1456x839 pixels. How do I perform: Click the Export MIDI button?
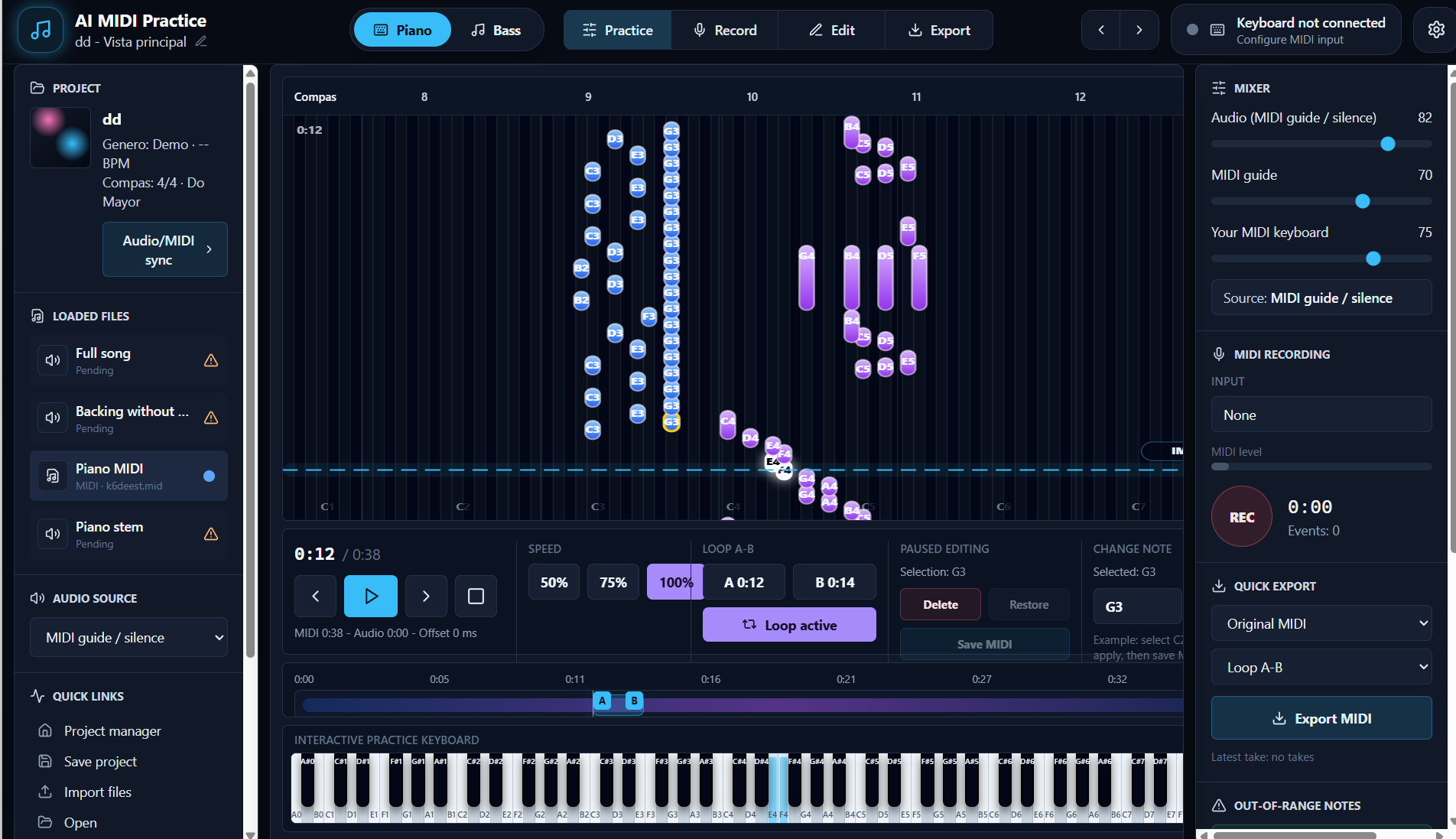click(x=1321, y=718)
